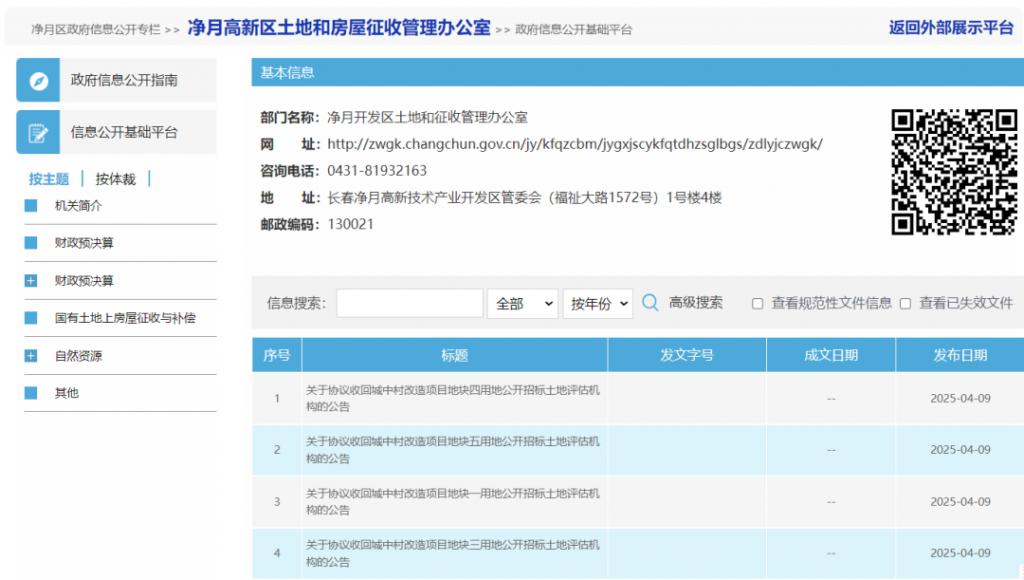Click 返回外部展示平台 link

point(951,27)
